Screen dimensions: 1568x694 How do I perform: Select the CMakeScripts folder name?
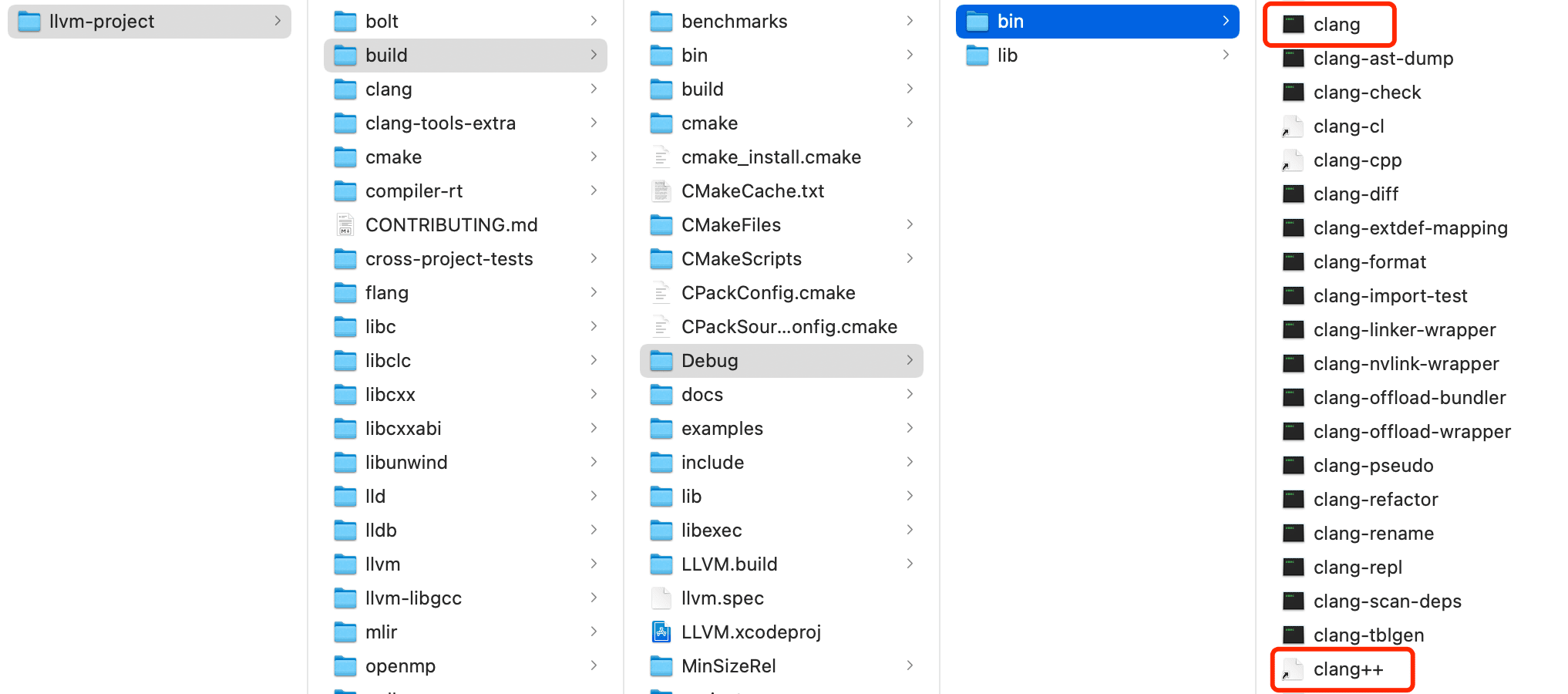tap(742, 259)
